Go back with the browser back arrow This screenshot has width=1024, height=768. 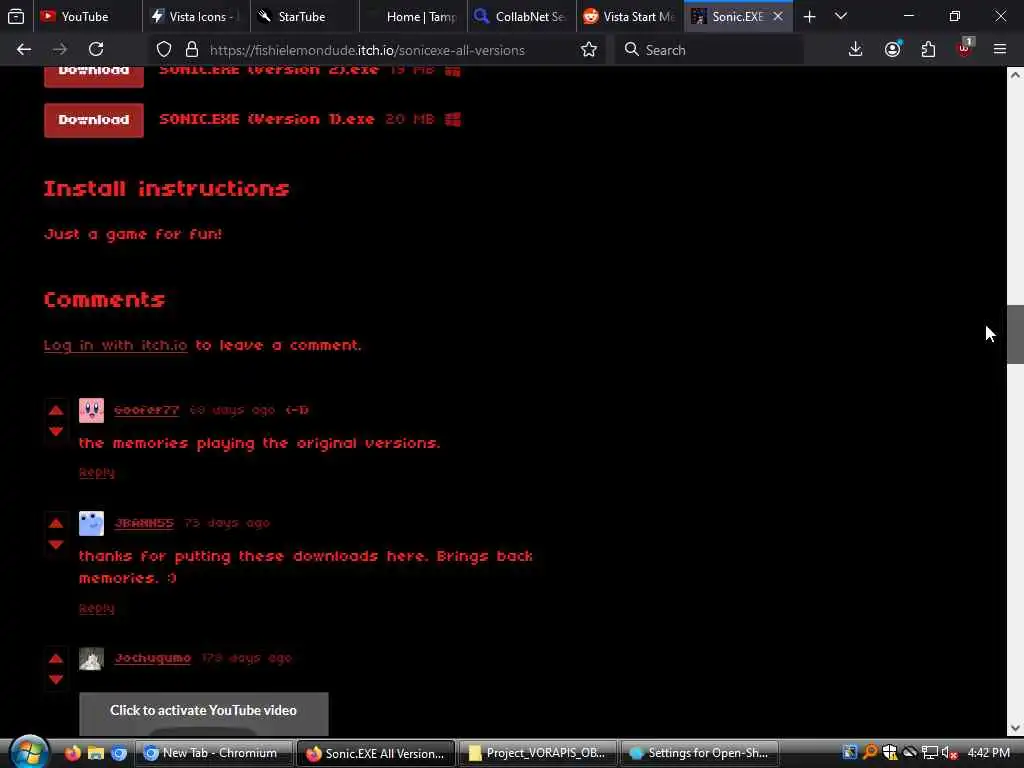pyautogui.click(x=24, y=50)
